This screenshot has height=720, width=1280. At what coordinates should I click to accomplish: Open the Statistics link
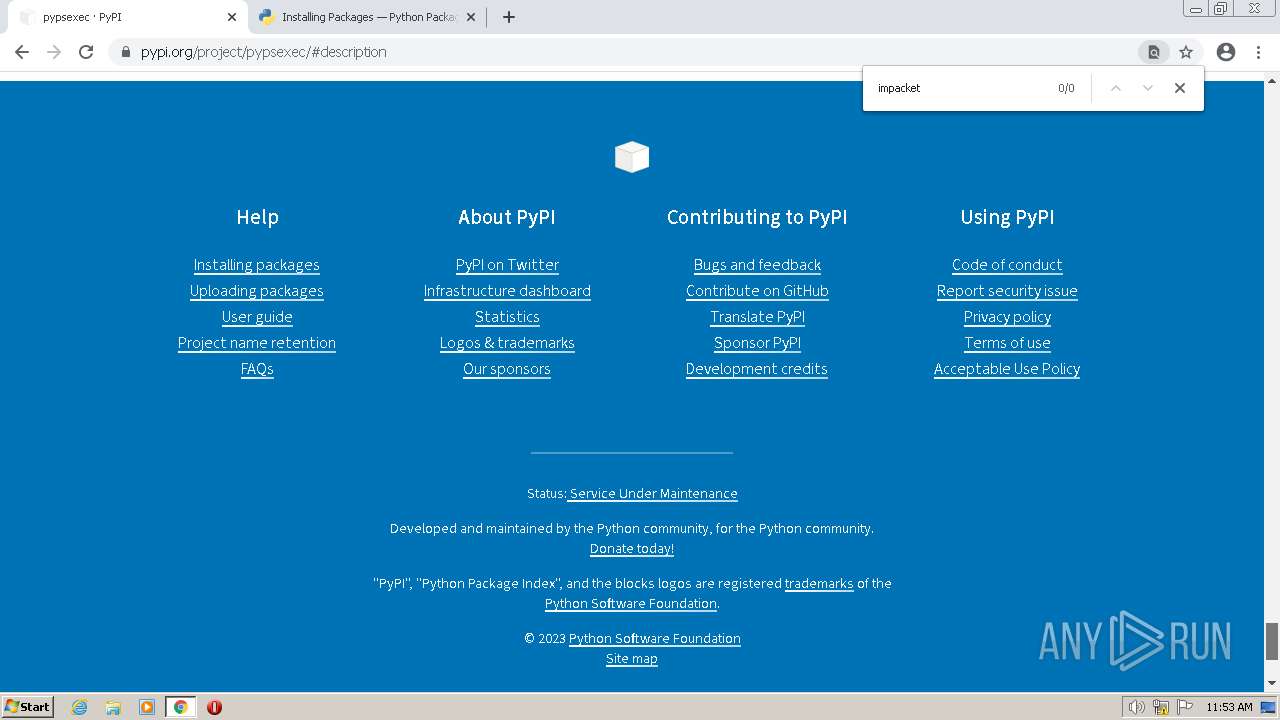pyautogui.click(x=507, y=317)
